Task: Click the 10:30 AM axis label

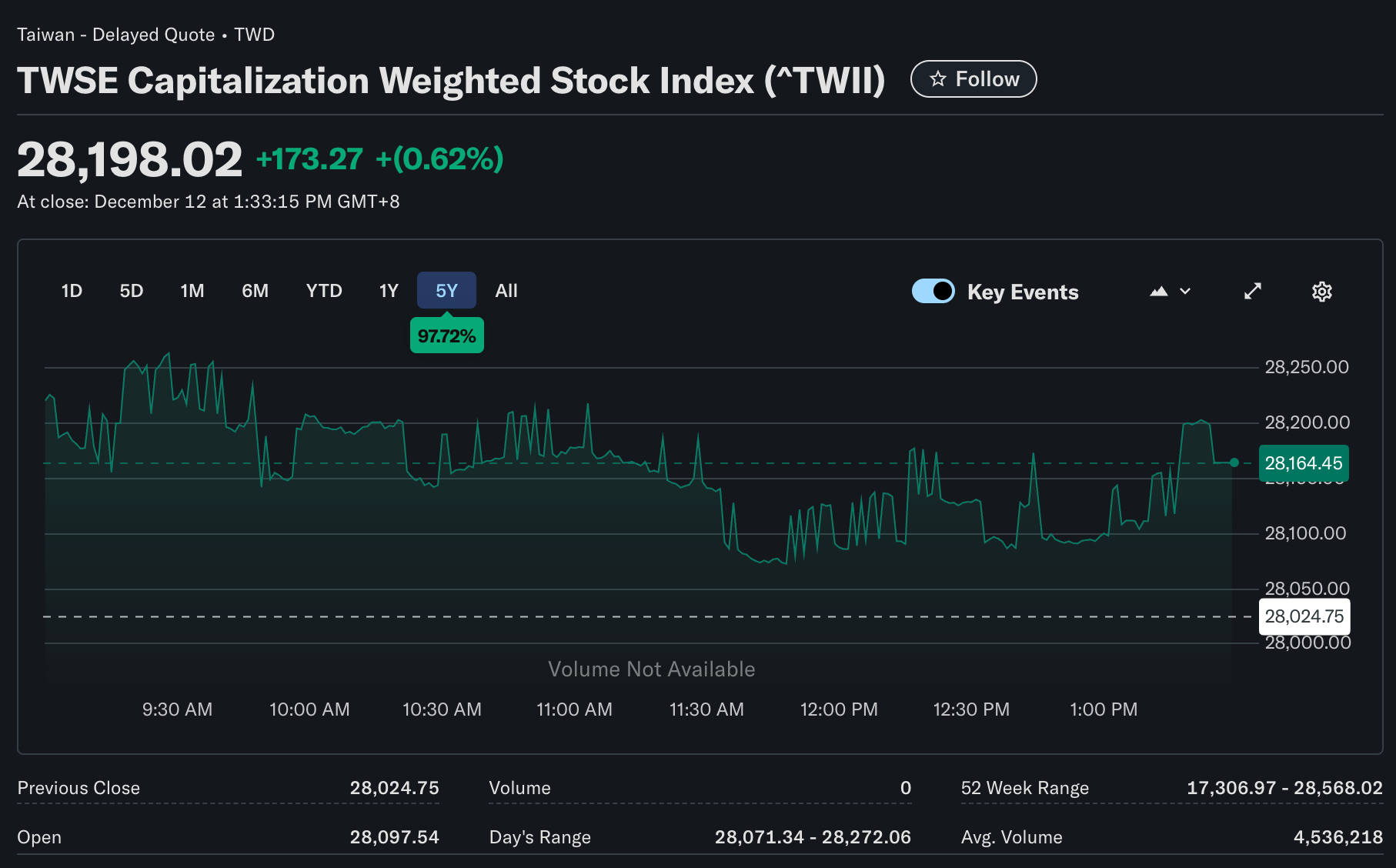Action: pos(442,709)
